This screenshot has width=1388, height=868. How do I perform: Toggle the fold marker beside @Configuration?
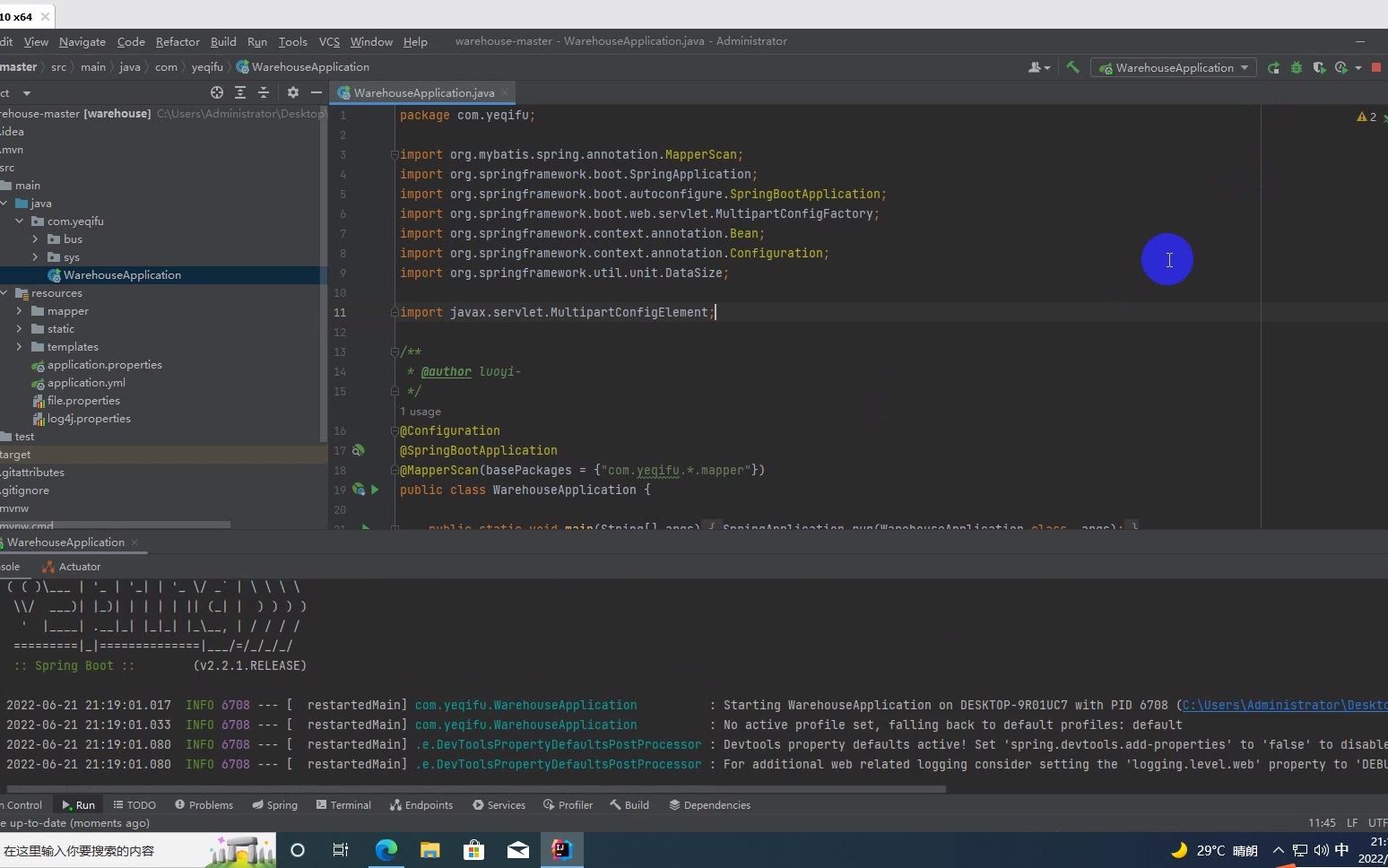click(x=395, y=431)
